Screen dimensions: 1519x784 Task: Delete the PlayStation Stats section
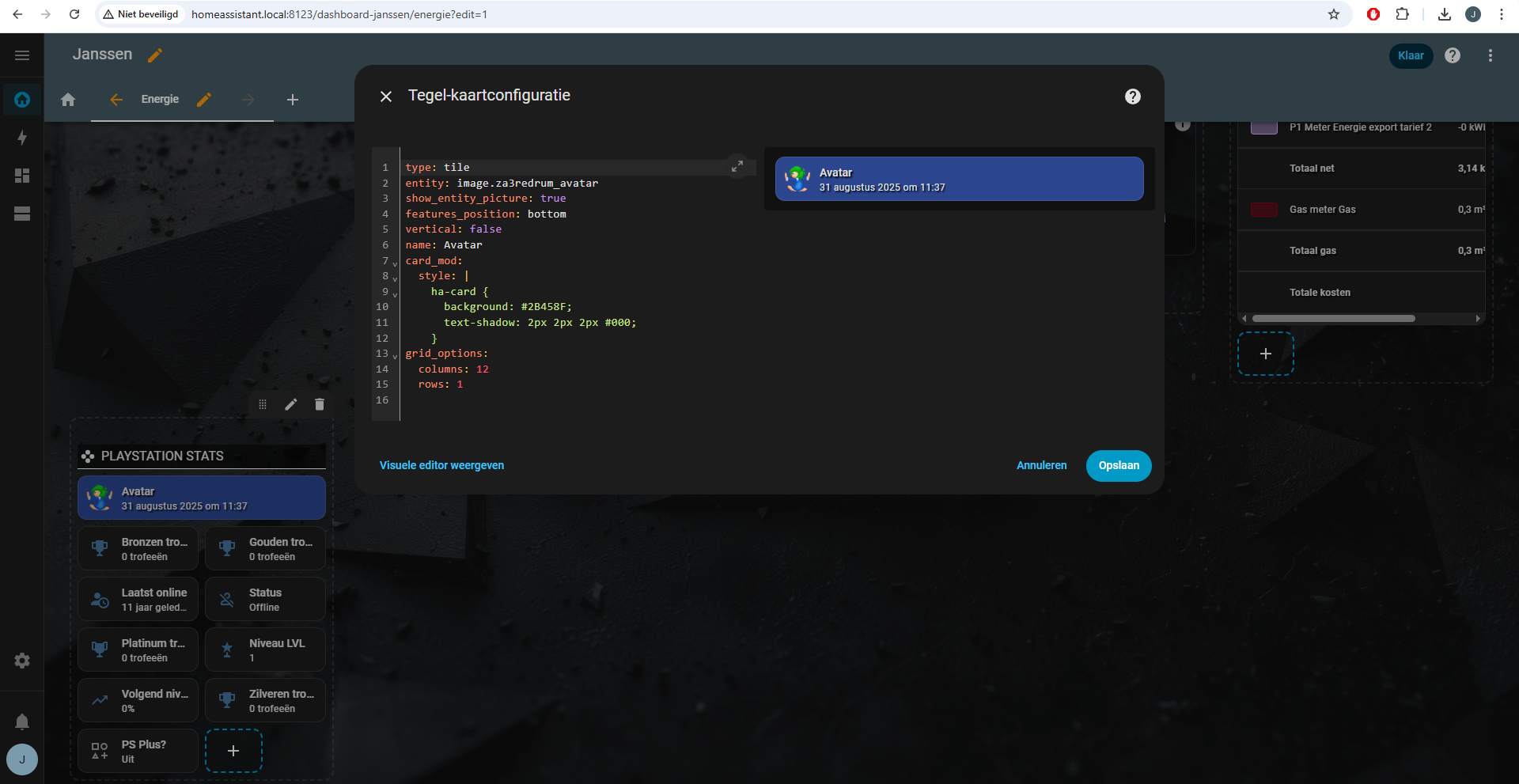320,404
